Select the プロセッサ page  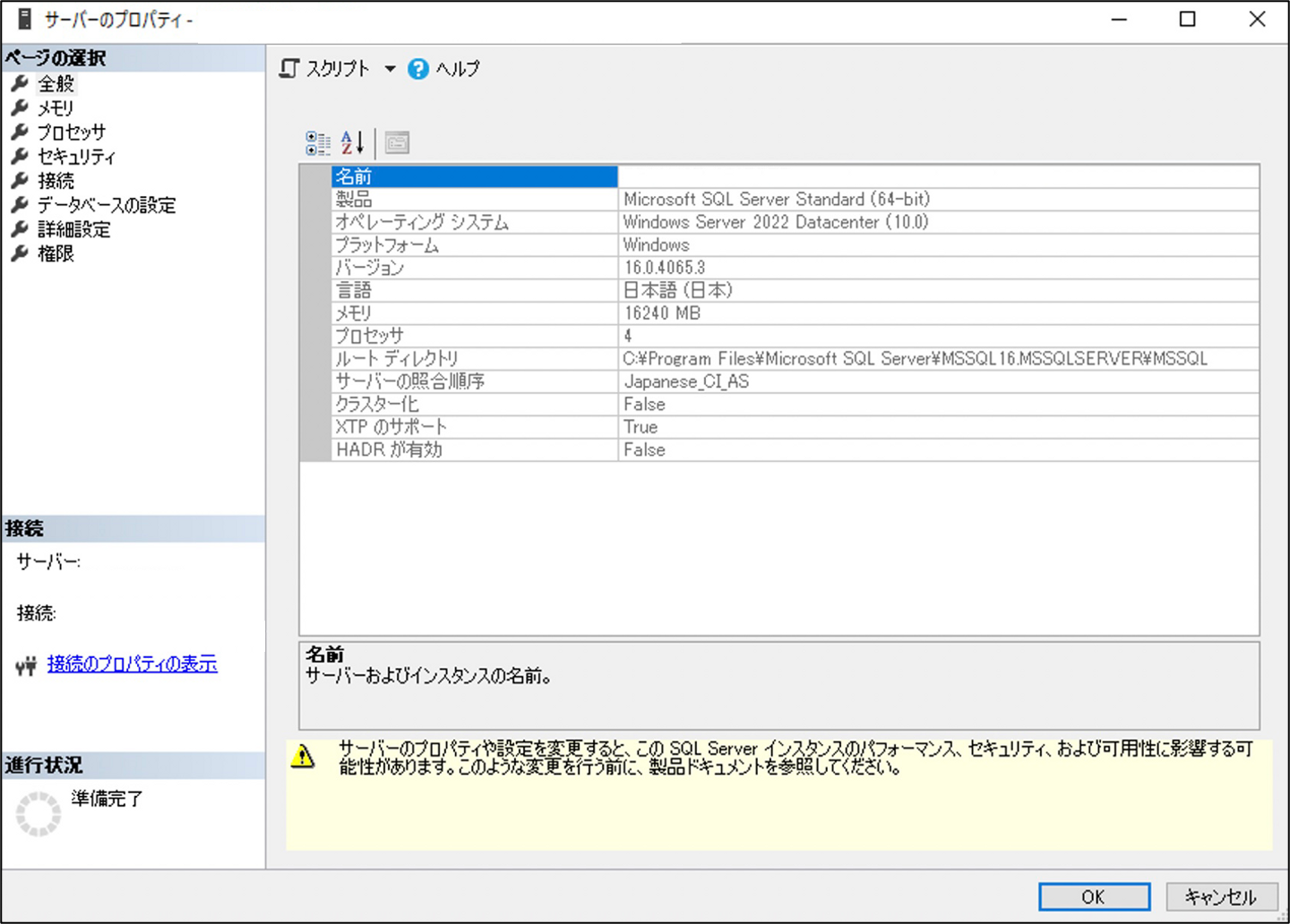tap(72, 133)
